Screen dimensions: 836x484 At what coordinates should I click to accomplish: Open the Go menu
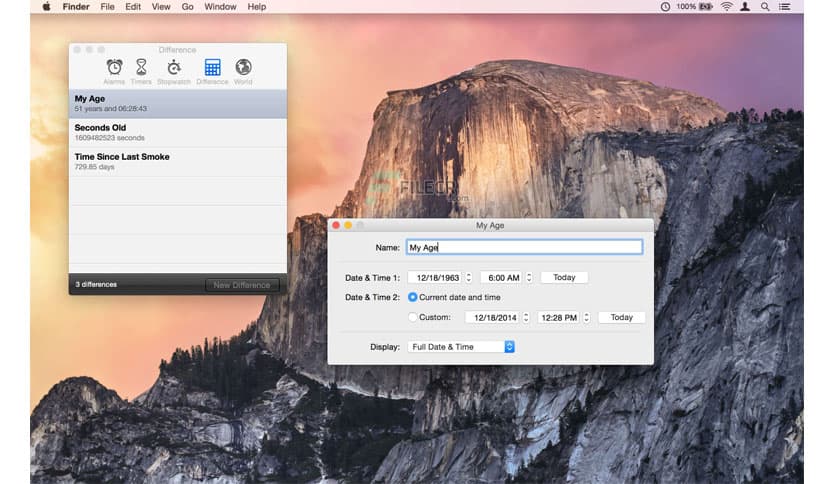pyautogui.click(x=187, y=7)
